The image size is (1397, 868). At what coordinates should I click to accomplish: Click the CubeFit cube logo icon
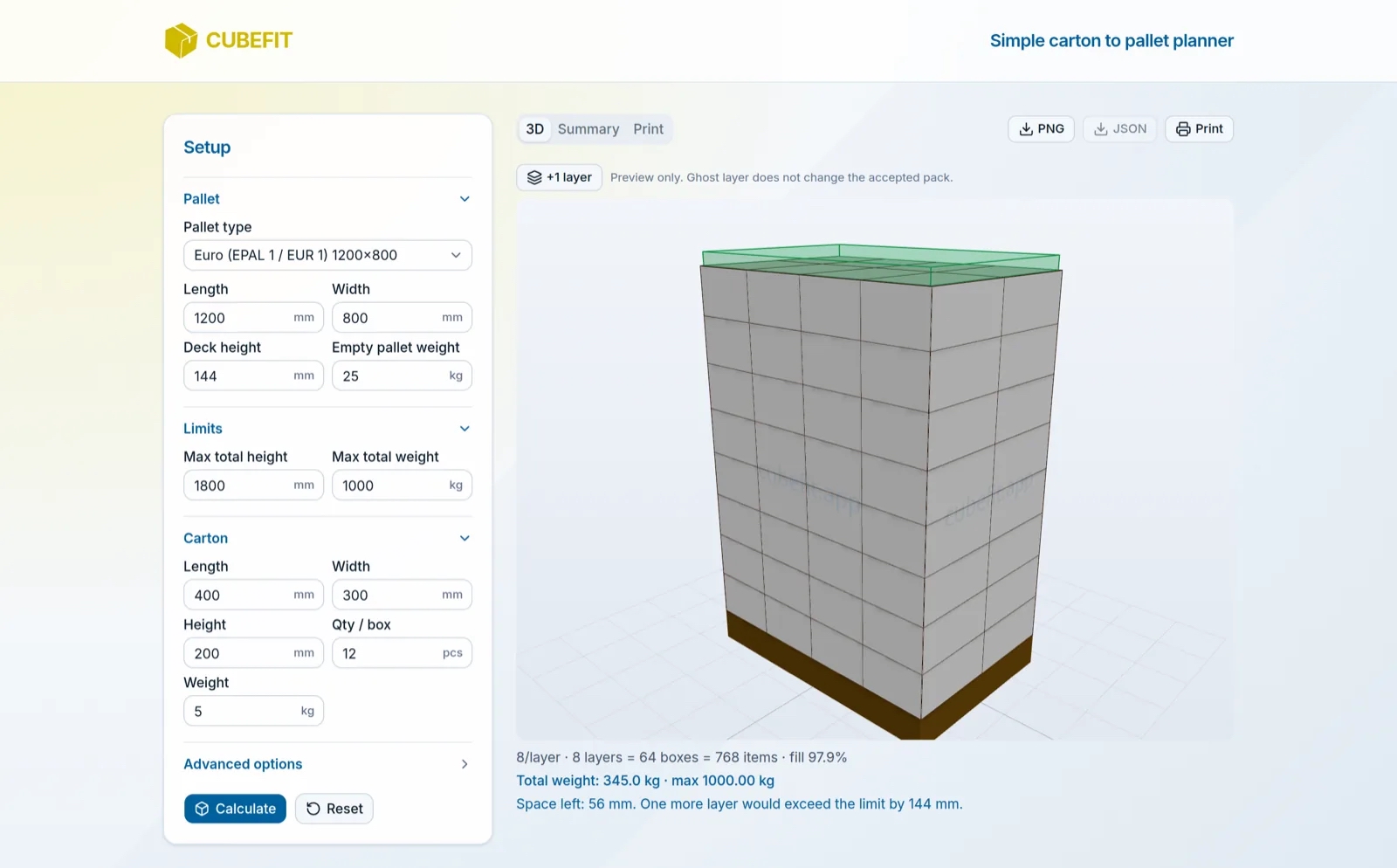pos(181,40)
